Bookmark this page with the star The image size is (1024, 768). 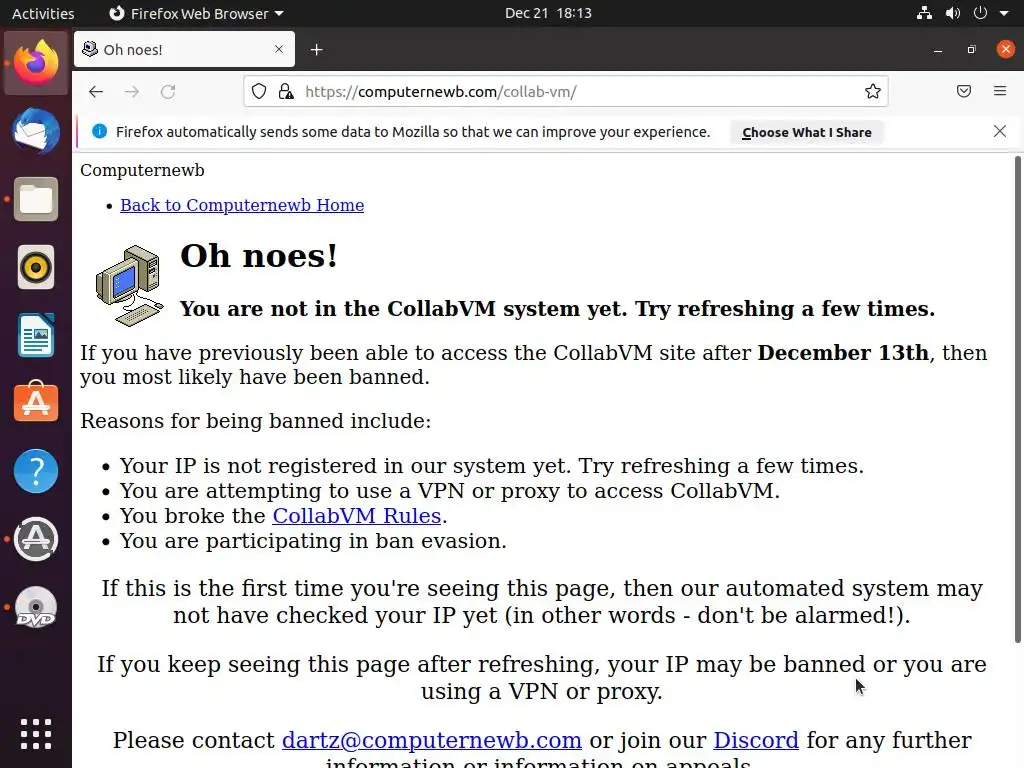click(x=872, y=91)
